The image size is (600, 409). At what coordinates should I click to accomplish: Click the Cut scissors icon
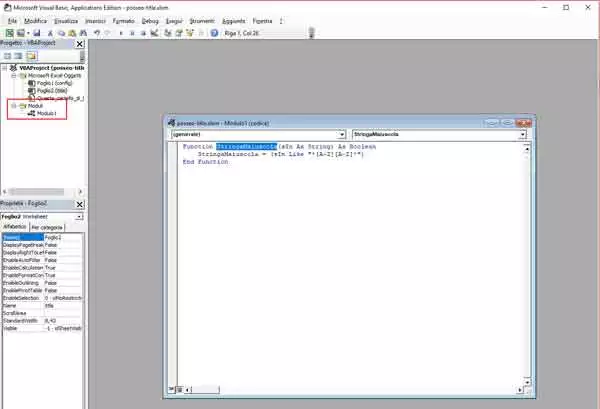(x=50, y=33)
